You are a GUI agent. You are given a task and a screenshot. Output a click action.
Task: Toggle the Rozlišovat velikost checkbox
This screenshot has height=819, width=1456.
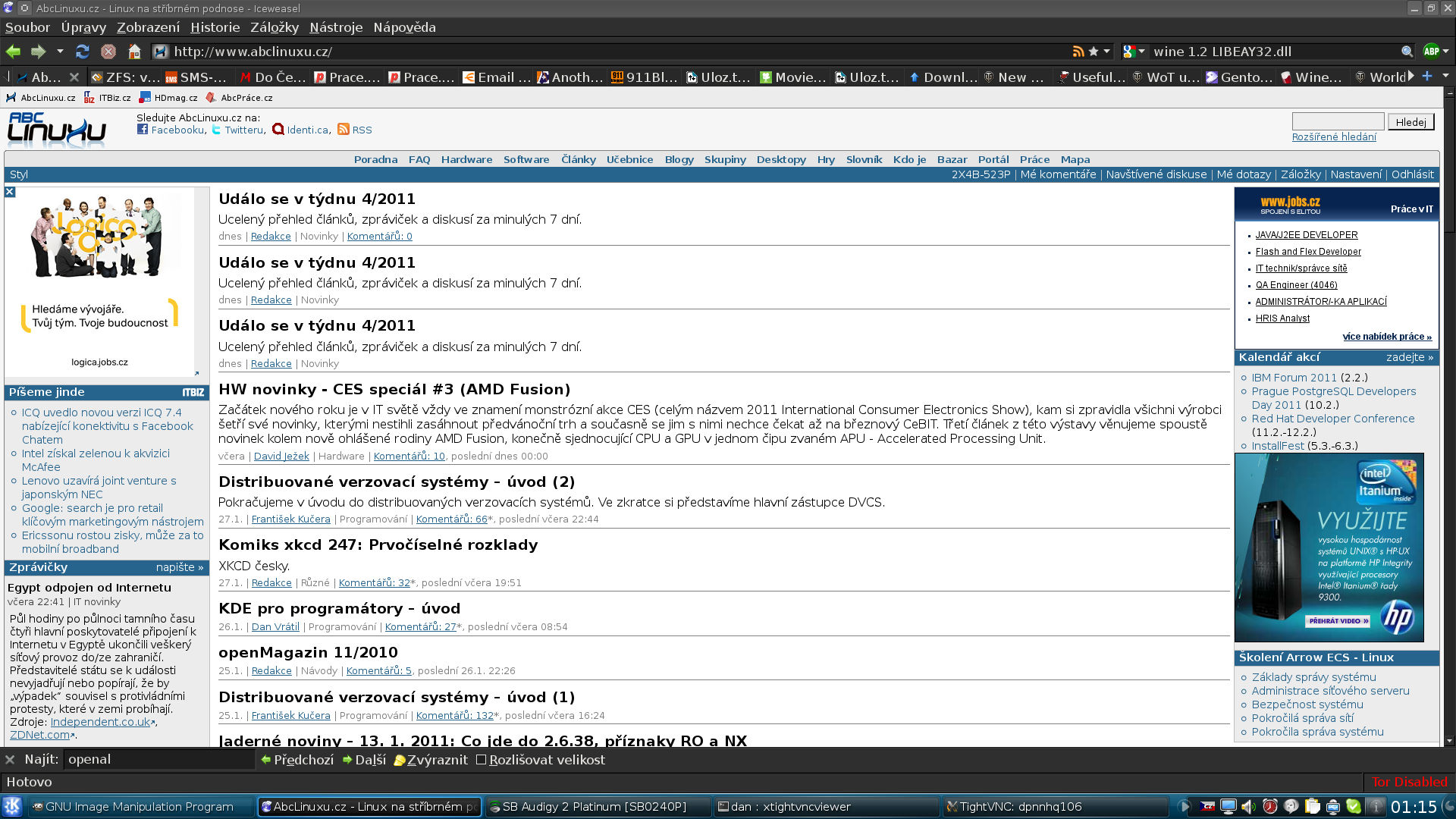[481, 760]
